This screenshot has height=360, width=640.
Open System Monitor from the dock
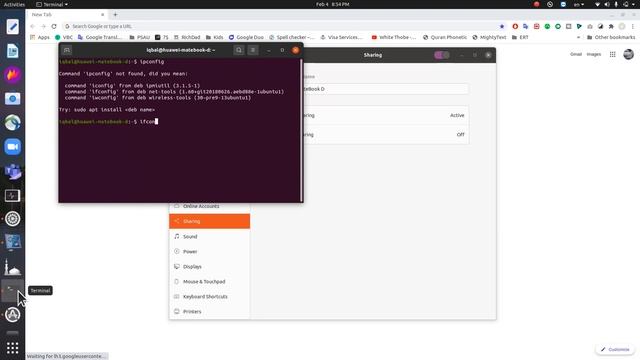click(13, 195)
